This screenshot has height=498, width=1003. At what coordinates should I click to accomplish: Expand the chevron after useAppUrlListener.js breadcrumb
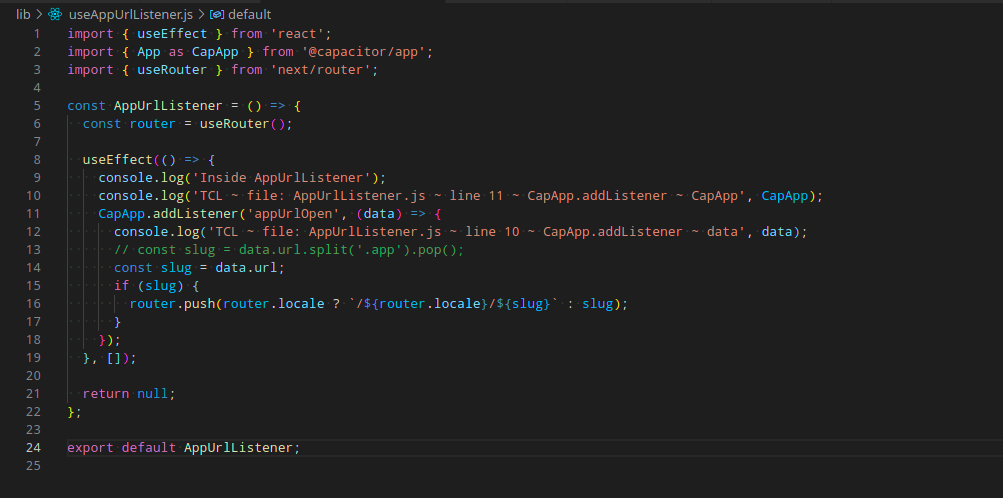[201, 14]
